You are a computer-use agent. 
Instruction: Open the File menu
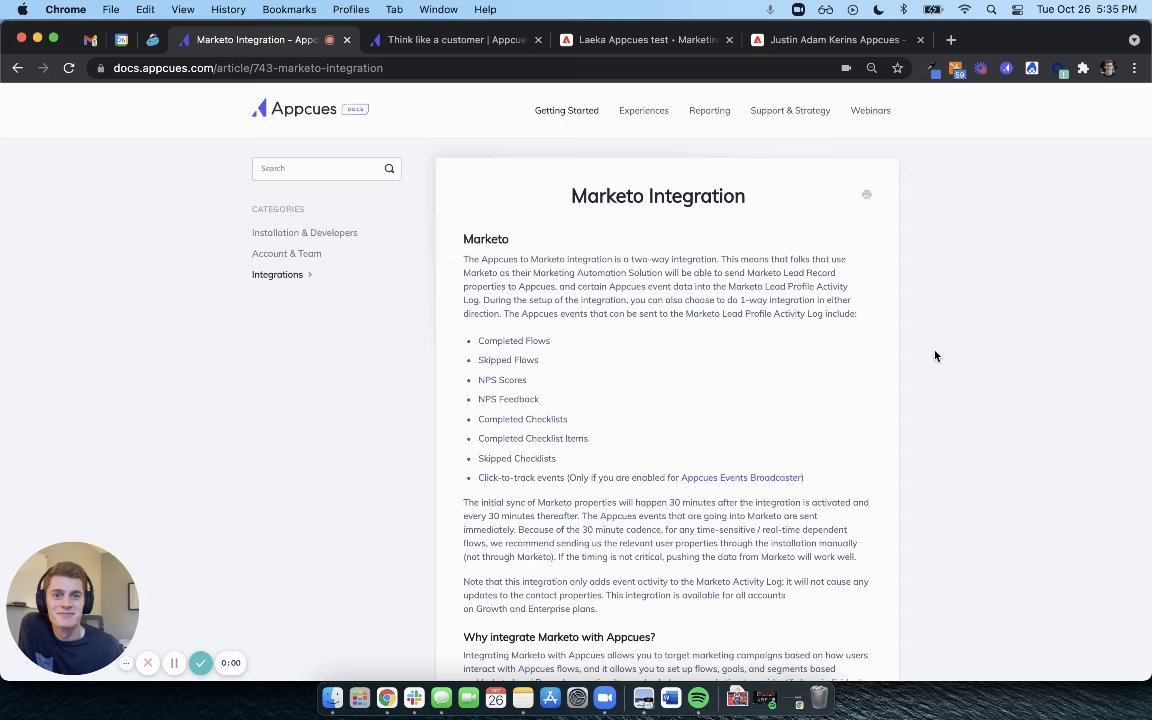(x=111, y=10)
